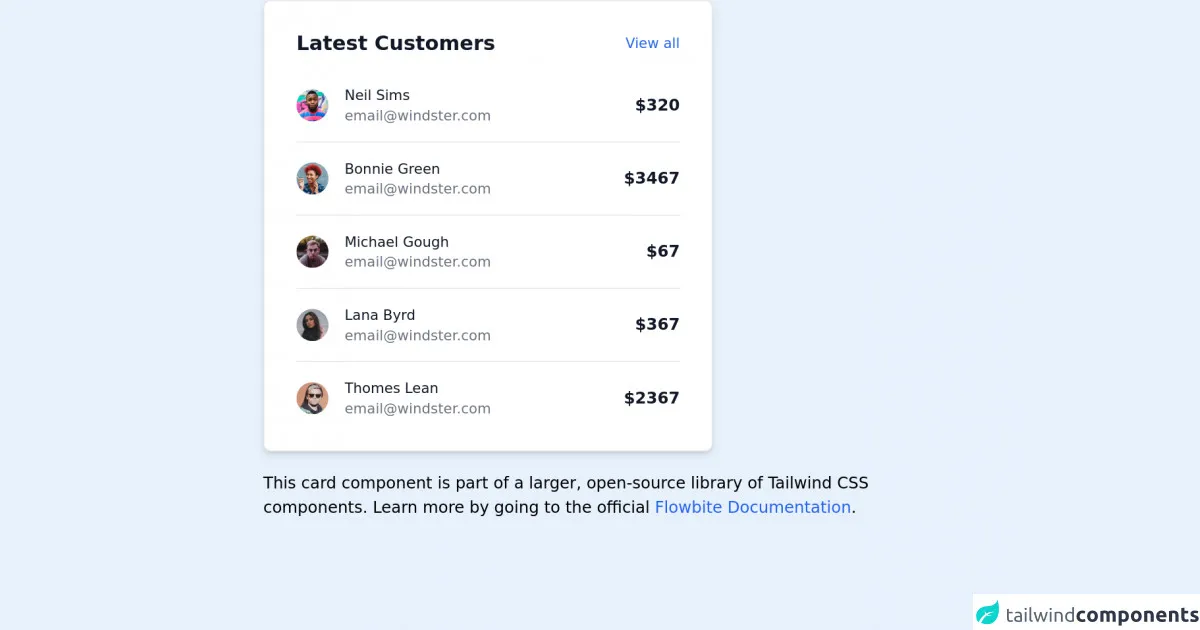Click the Latest Customers heading
The width and height of the screenshot is (1200, 630).
click(x=395, y=43)
